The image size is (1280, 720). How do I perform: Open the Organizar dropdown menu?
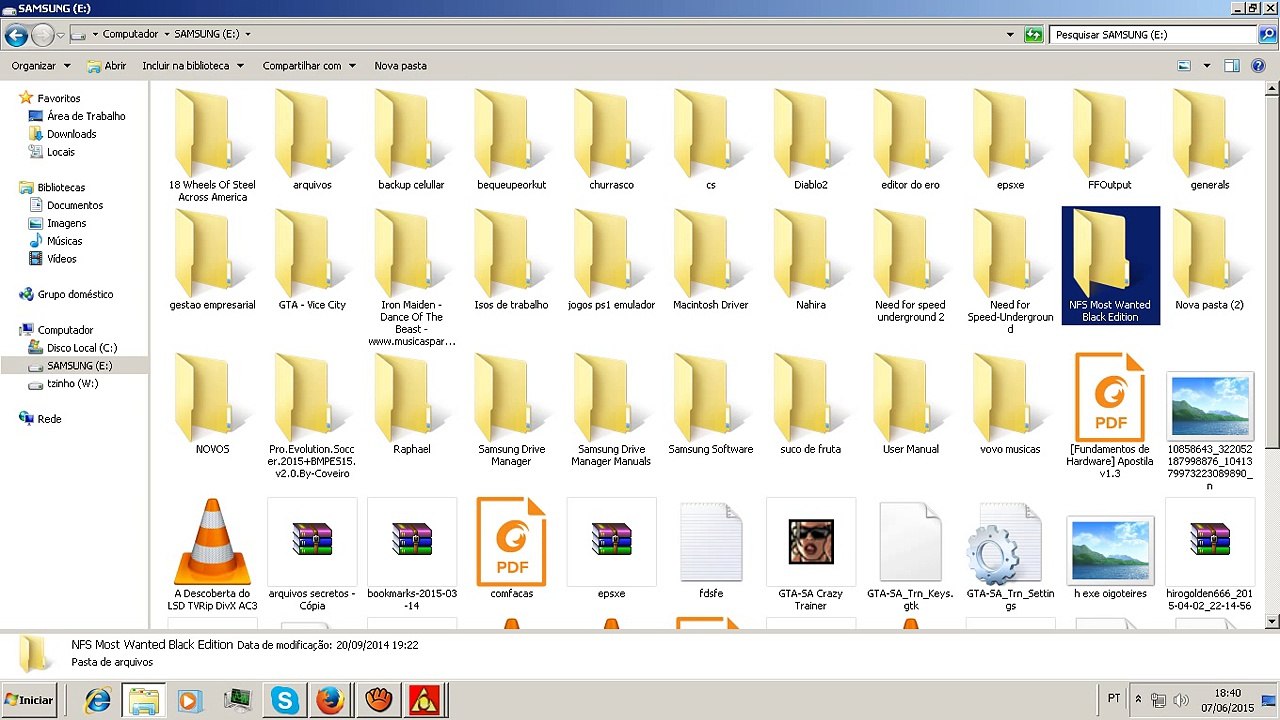(41, 66)
